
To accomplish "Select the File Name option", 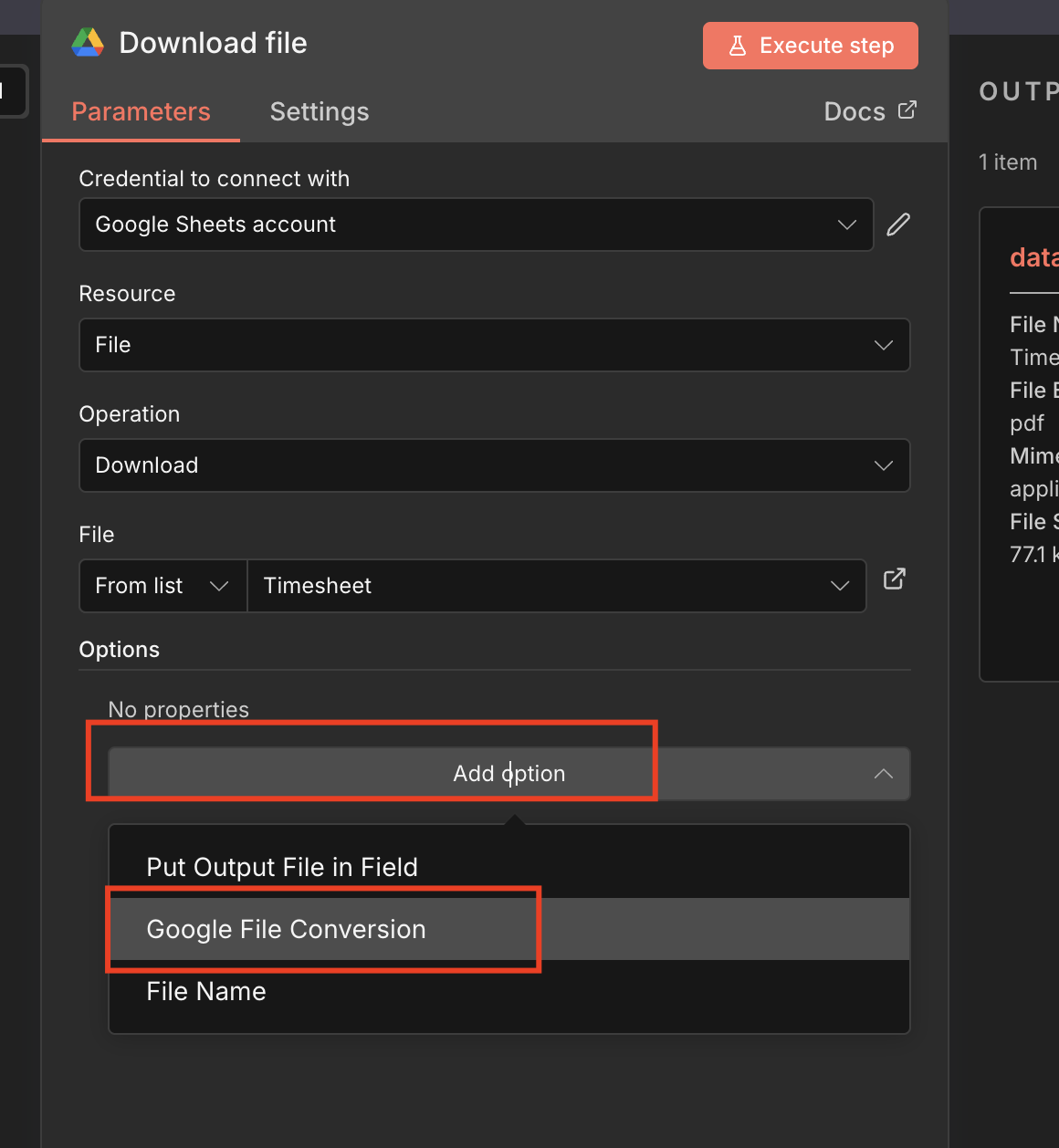I will pos(206,991).
